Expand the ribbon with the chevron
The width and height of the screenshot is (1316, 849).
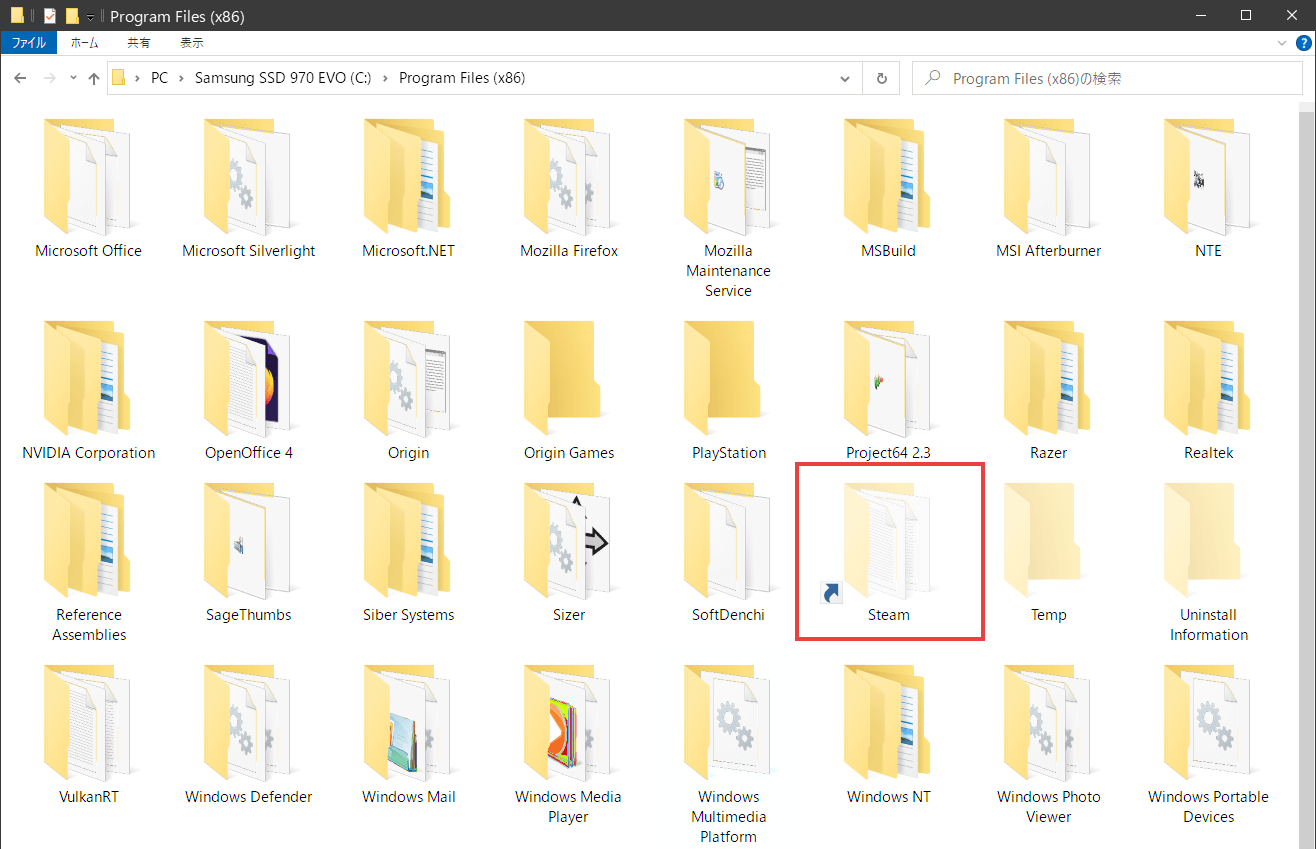coord(1283,43)
